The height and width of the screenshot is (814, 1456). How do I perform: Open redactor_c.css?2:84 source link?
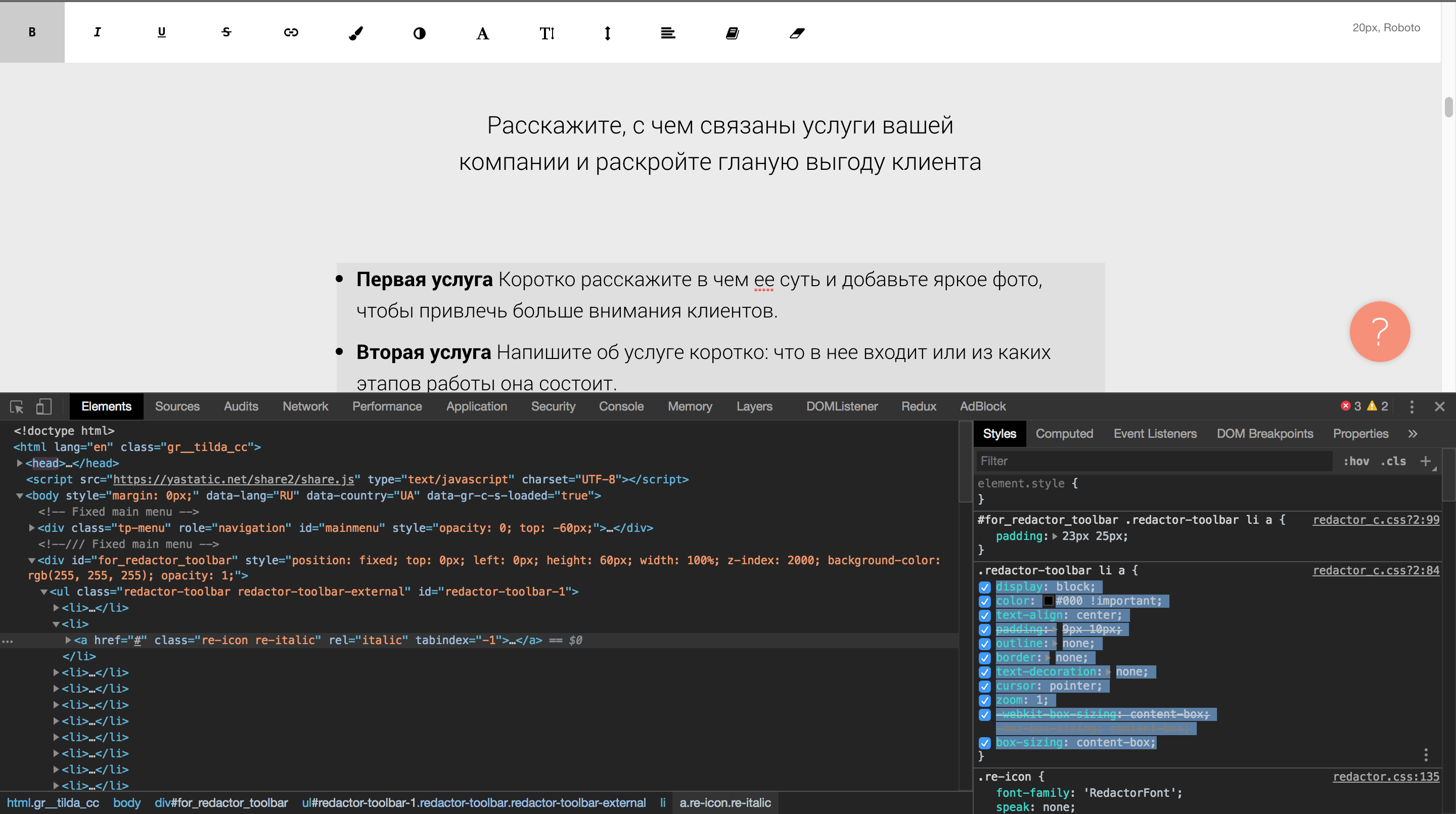[1376, 570]
